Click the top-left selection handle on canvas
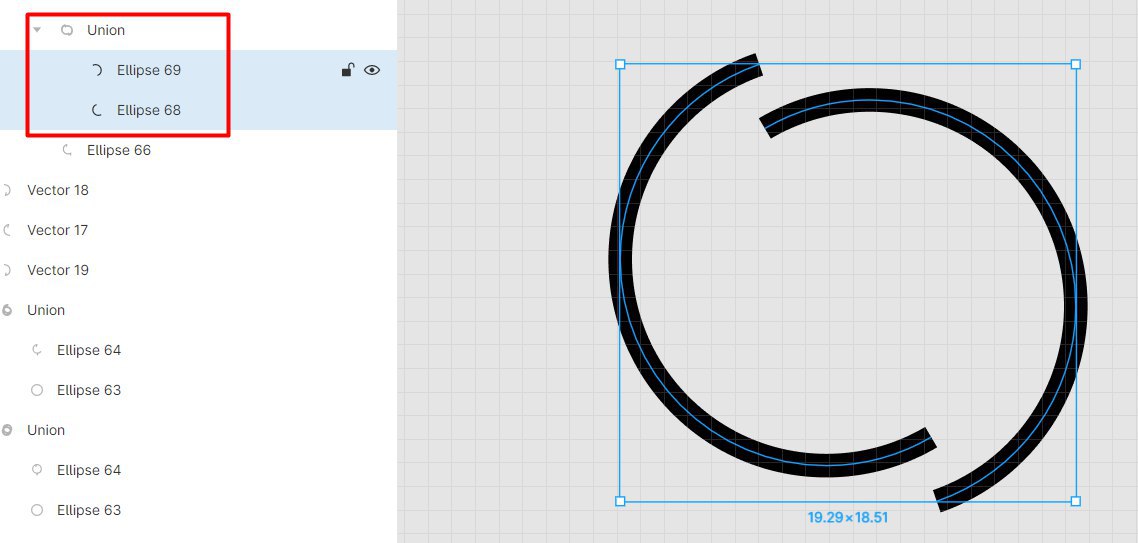 coord(620,65)
